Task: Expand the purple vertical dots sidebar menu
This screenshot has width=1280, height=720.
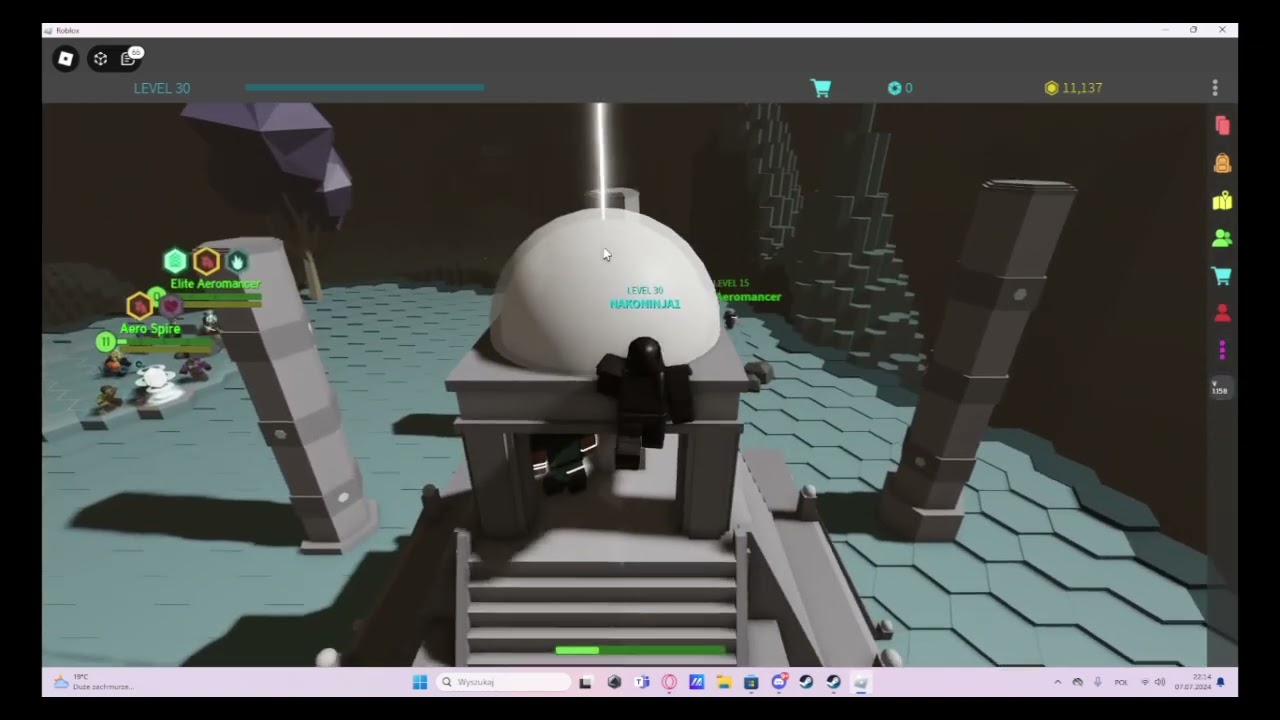Action: [1222, 350]
